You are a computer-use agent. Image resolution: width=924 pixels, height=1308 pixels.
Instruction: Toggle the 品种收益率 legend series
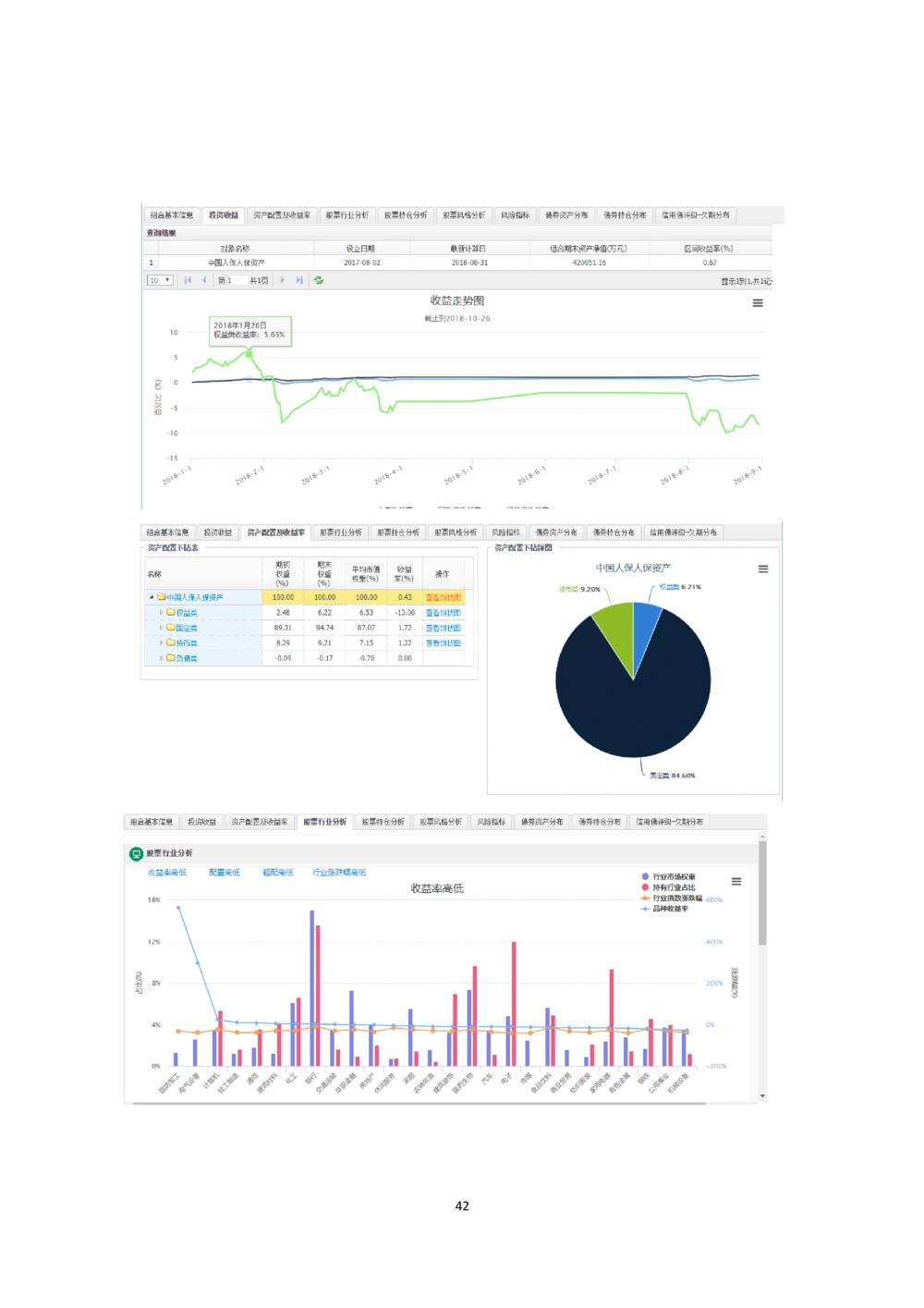pyautogui.click(x=670, y=909)
